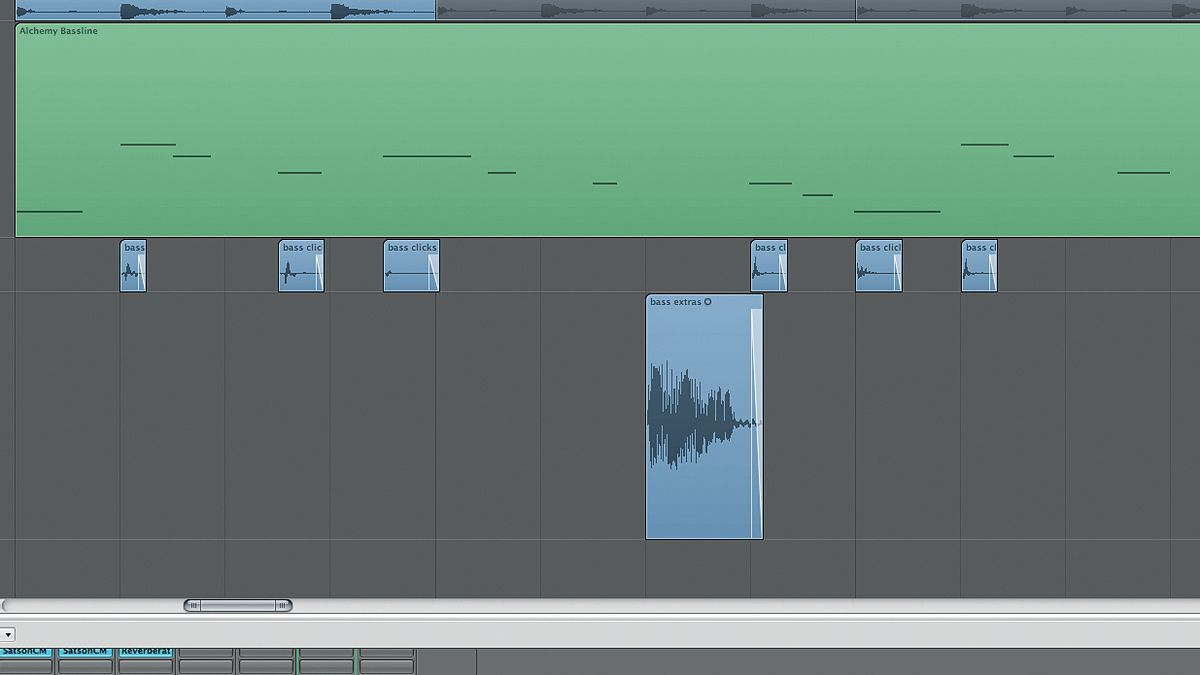Screen dimensions: 1200x675
Task: Open the plugin menu below the second SatsonCM slot
Action: pyautogui.click(x=88, y=665)
